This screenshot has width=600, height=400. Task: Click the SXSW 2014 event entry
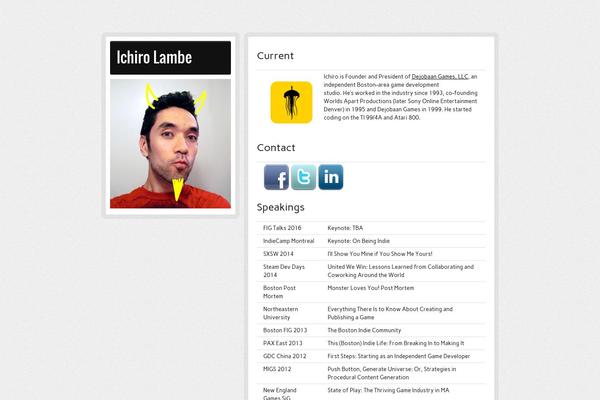(x=278, y=254)
